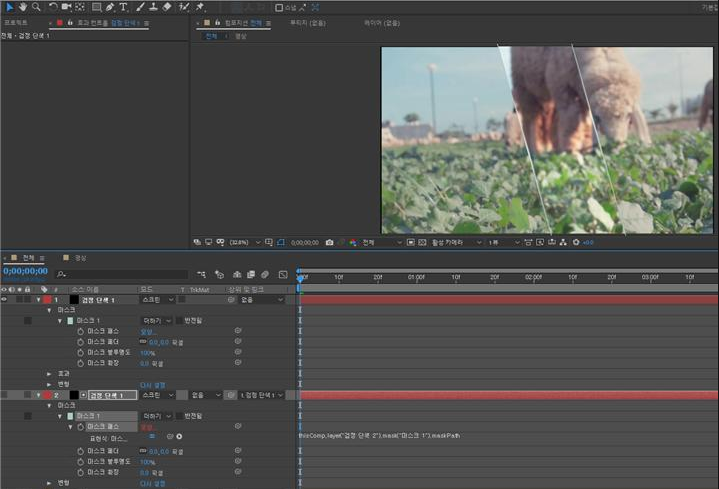Click the snapshot camera icon in viewer
This screenshot has width=719, height=489.
329,242
